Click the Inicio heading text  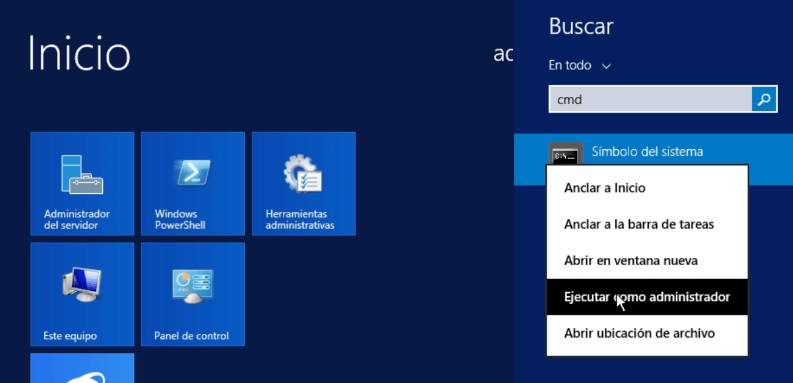79,54
